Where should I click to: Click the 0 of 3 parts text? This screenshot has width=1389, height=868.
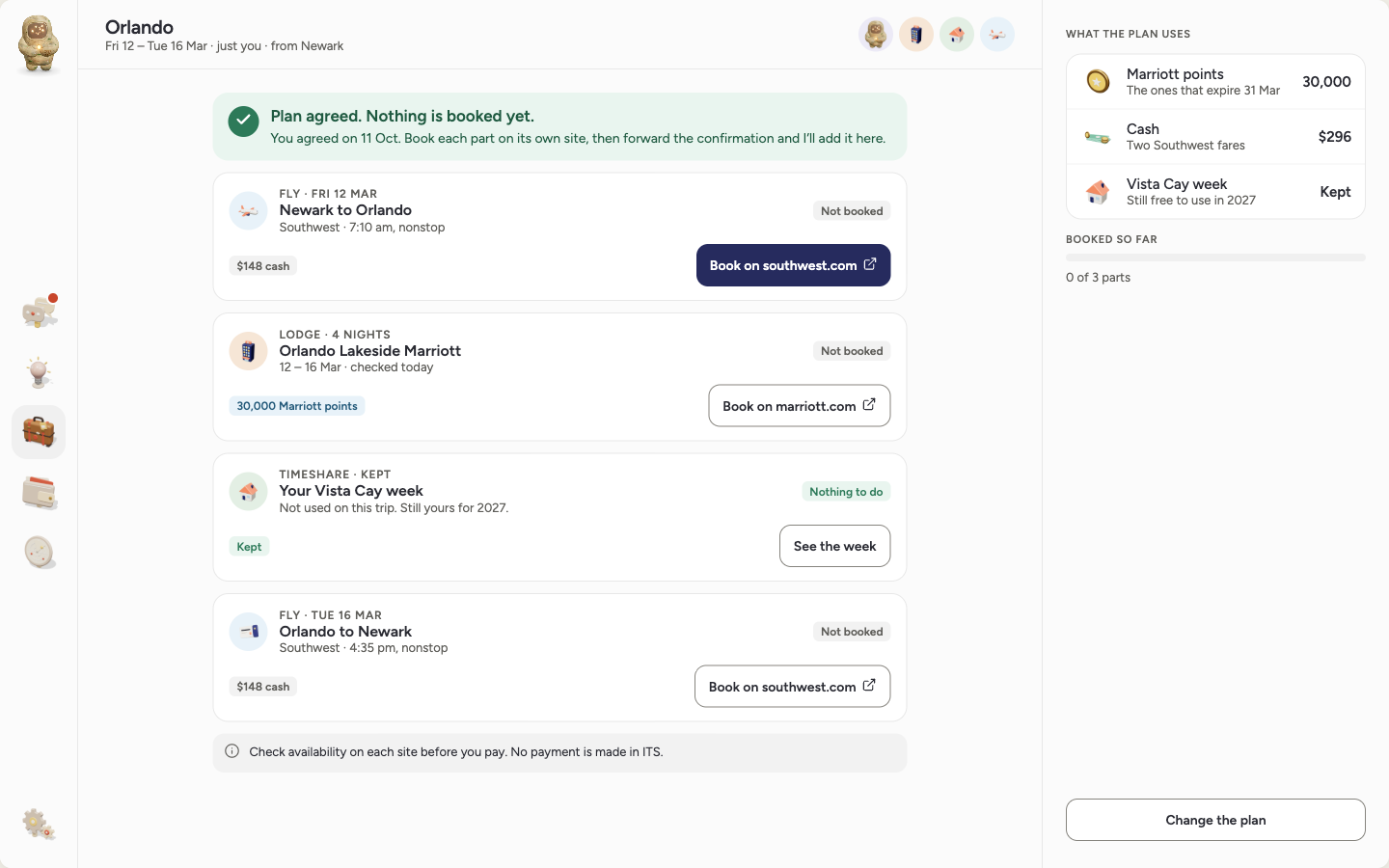[1098, 277]
